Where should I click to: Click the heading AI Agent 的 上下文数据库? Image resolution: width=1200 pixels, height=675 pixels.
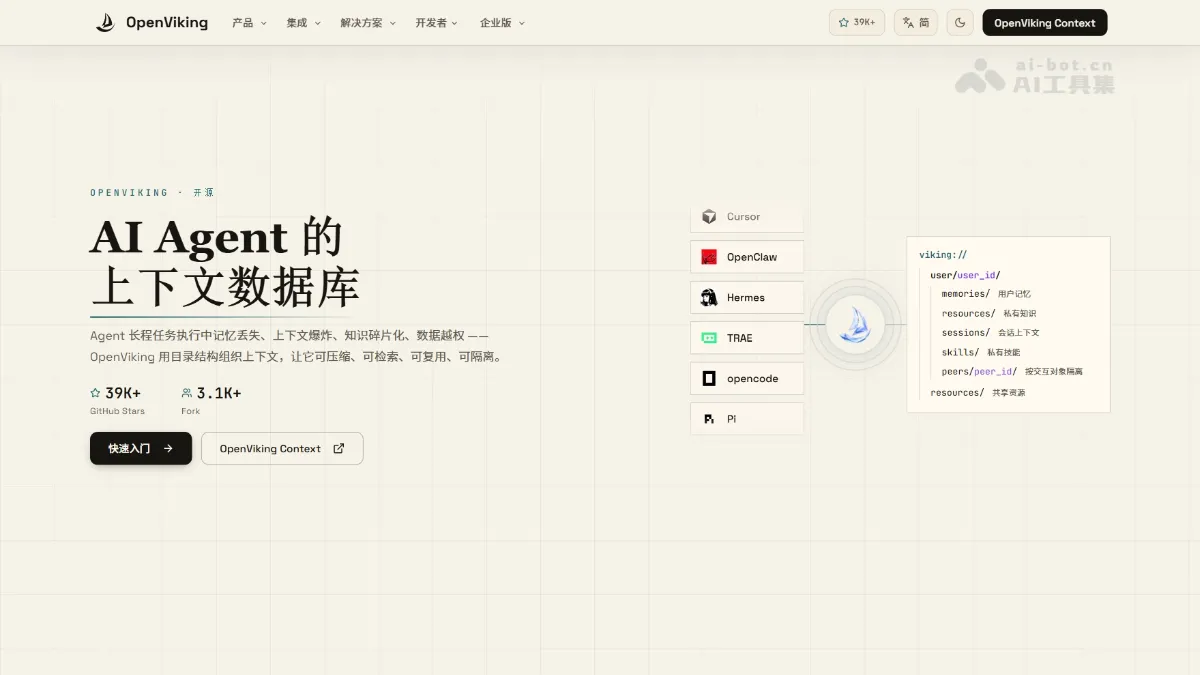[225, 262]
